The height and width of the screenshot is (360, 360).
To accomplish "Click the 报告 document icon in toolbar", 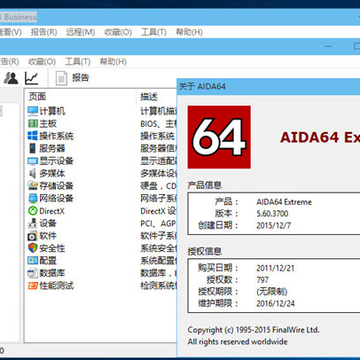I will (x=61, y=78).
